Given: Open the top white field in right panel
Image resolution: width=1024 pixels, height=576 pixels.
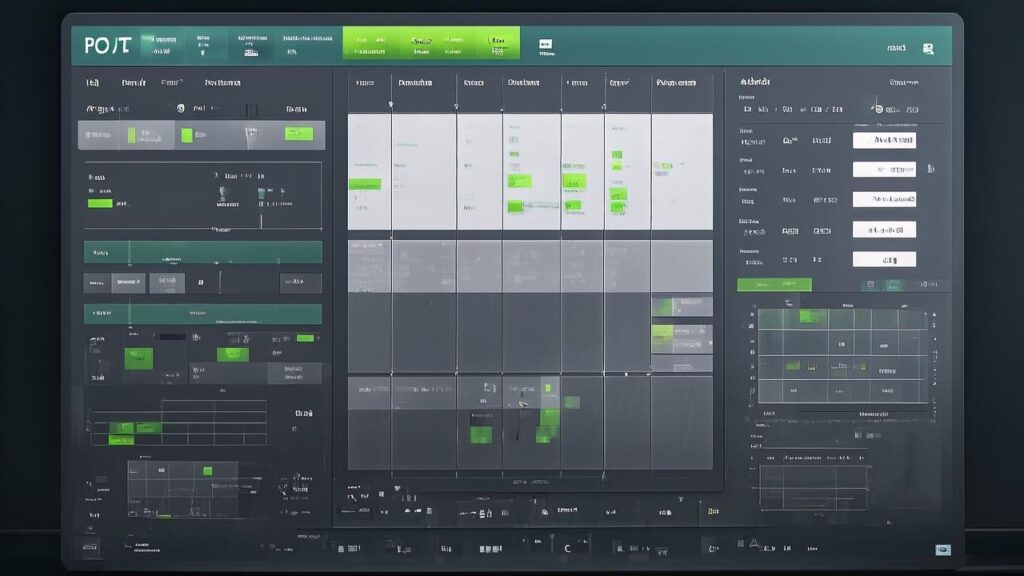Looking at the screenshot, I should [884, 141].
